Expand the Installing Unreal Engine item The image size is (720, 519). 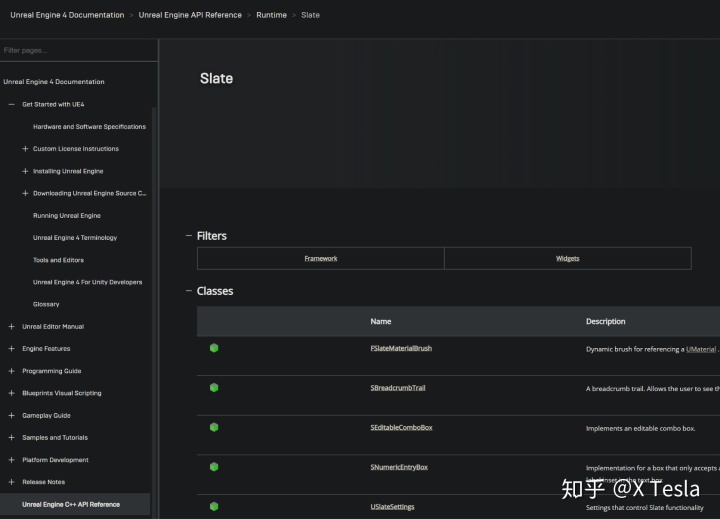point(25,171)
